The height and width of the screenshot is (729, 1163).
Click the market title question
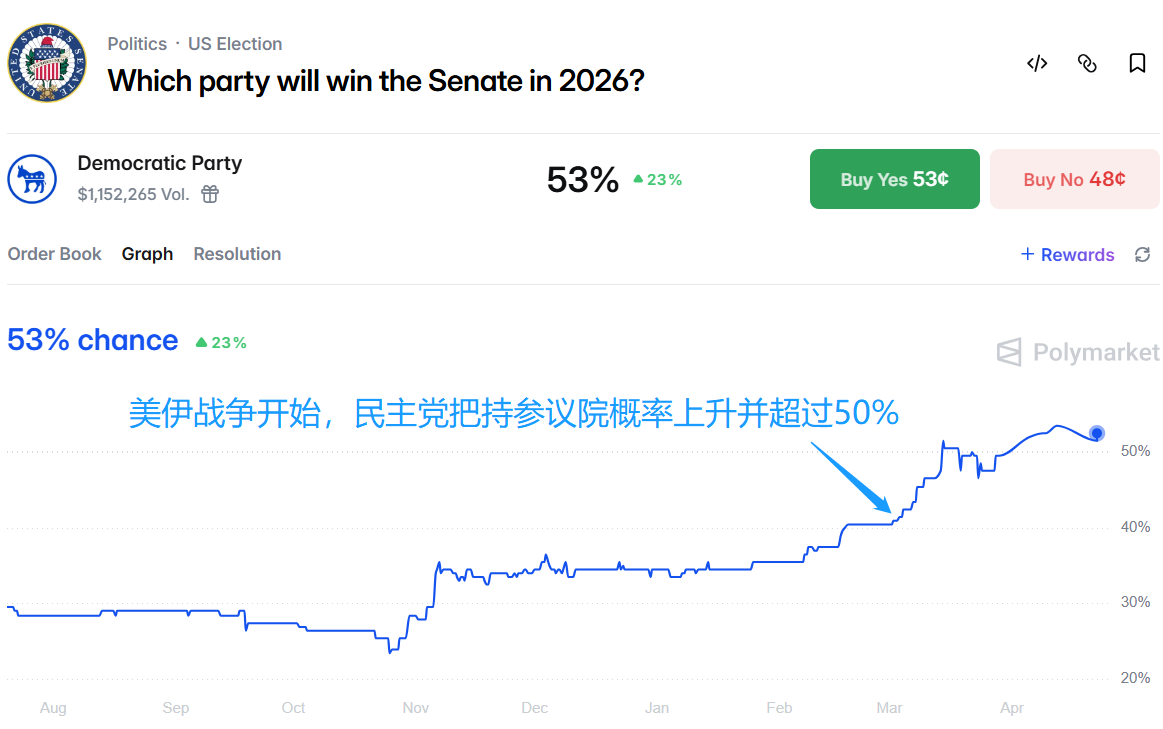coord(375,80)
